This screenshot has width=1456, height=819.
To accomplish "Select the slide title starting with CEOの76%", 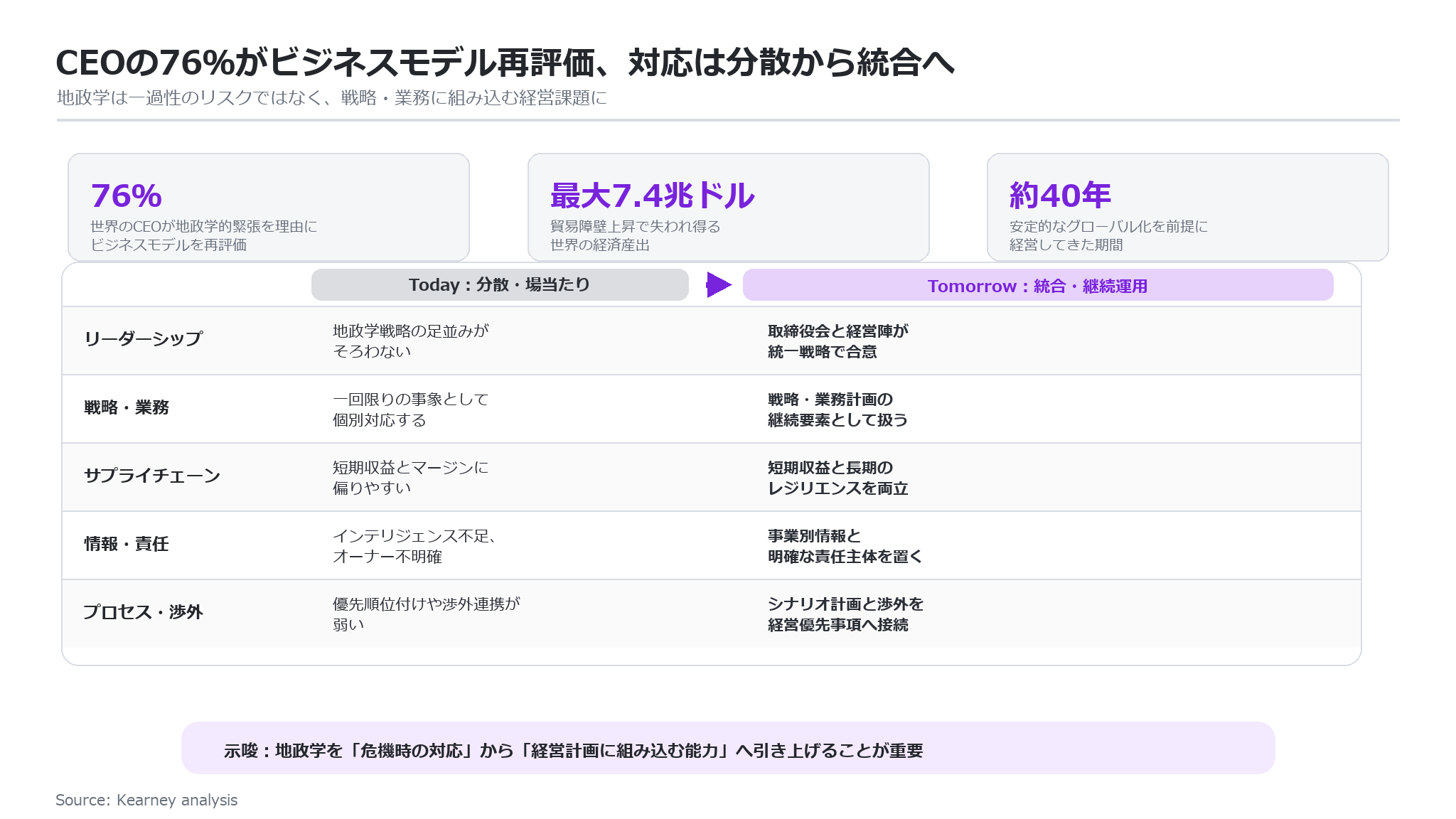I will (505, 63).
